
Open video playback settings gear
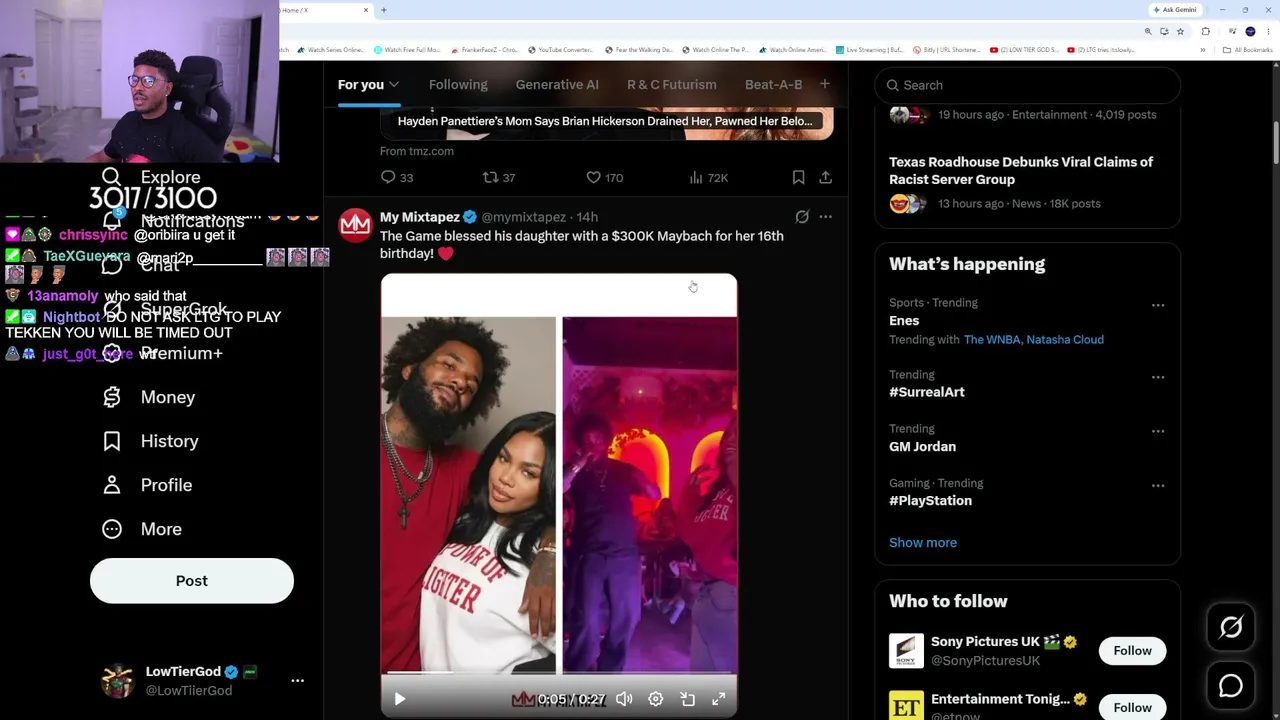(656, 699)
